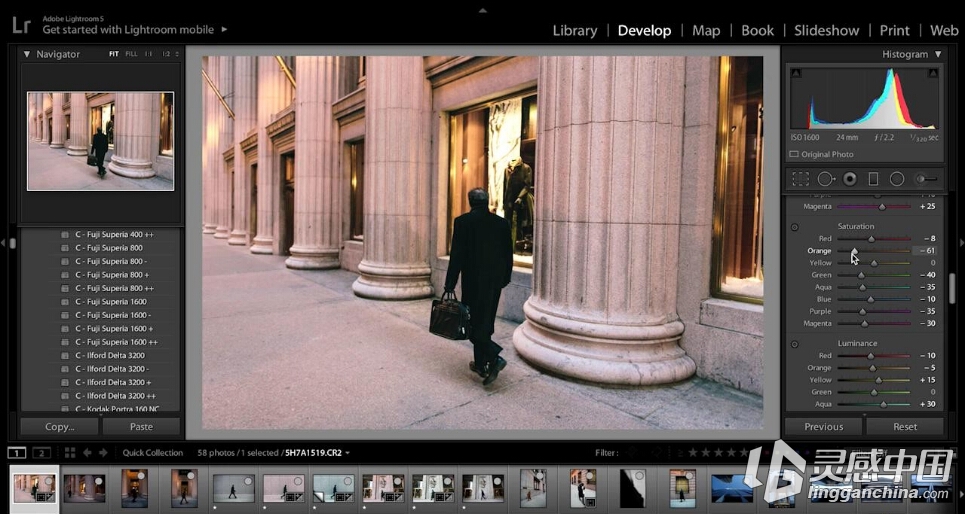Collapse the Histogram panel
This screenshot has height=514, width=965.
coord(938,54)
